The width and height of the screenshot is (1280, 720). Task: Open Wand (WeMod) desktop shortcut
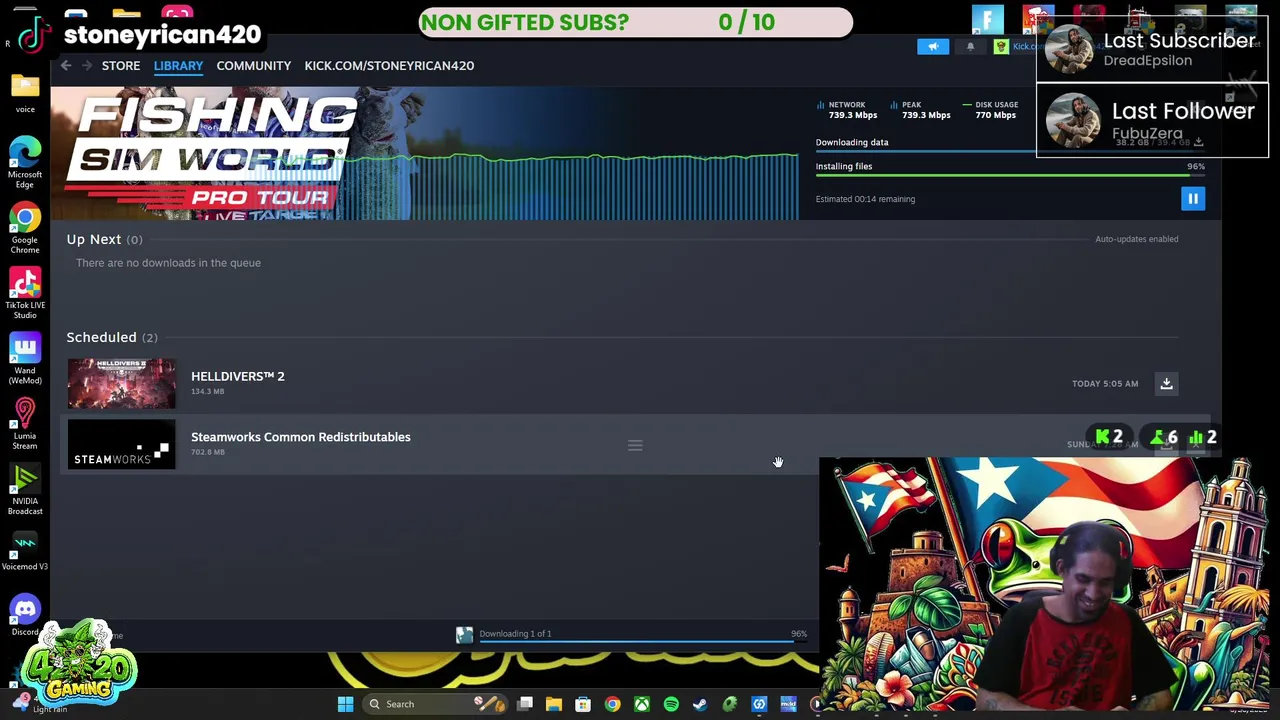click(x=25, y=358)
